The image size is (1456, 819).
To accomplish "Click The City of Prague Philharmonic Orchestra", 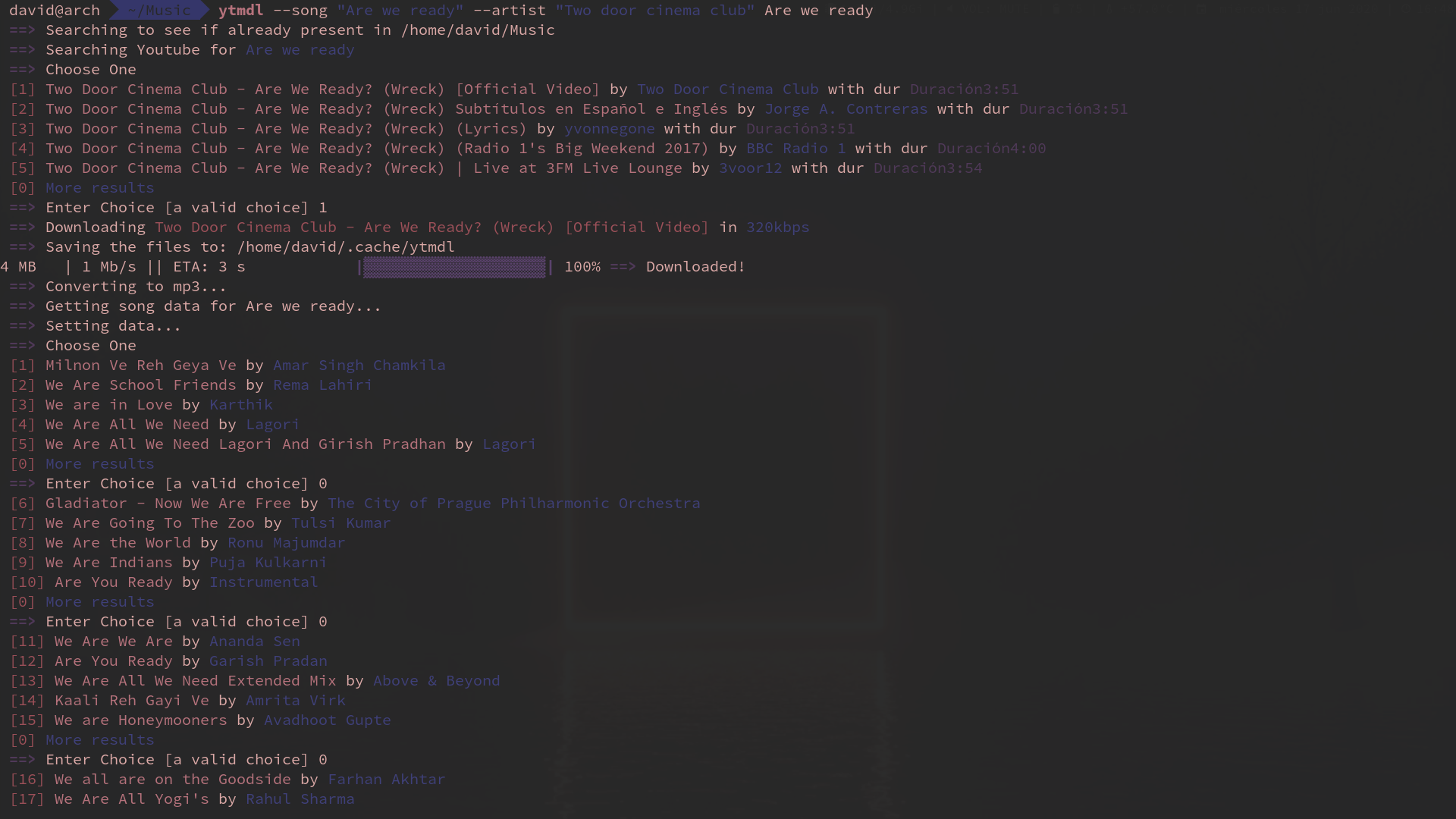I will (x=513, y=504).
